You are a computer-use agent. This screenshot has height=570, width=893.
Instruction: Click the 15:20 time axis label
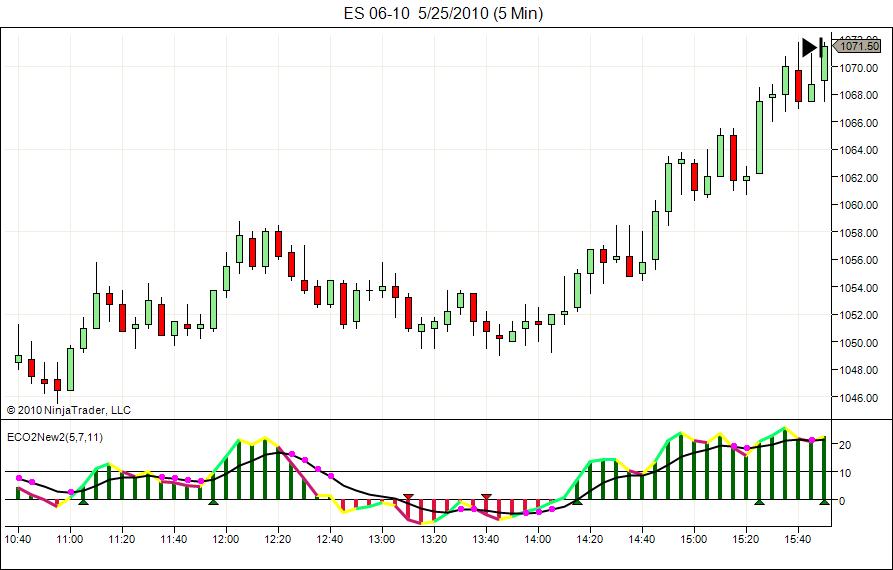point(745,539)
